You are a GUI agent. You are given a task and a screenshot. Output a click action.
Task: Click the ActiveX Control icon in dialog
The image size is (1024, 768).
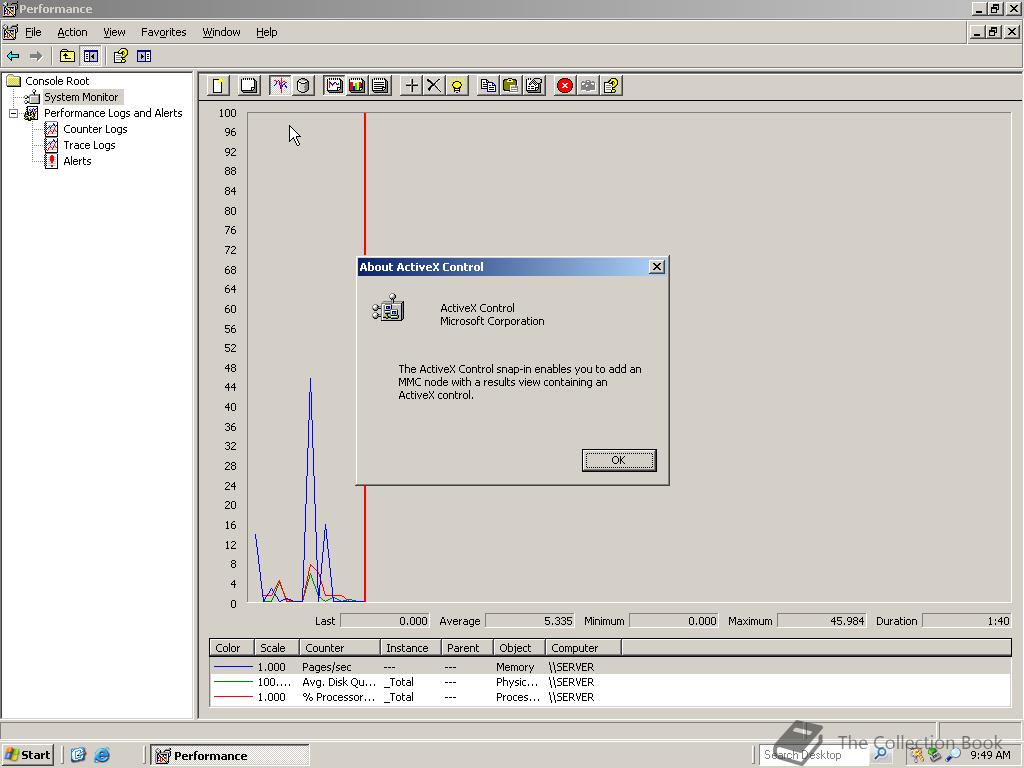click(389, 308)
